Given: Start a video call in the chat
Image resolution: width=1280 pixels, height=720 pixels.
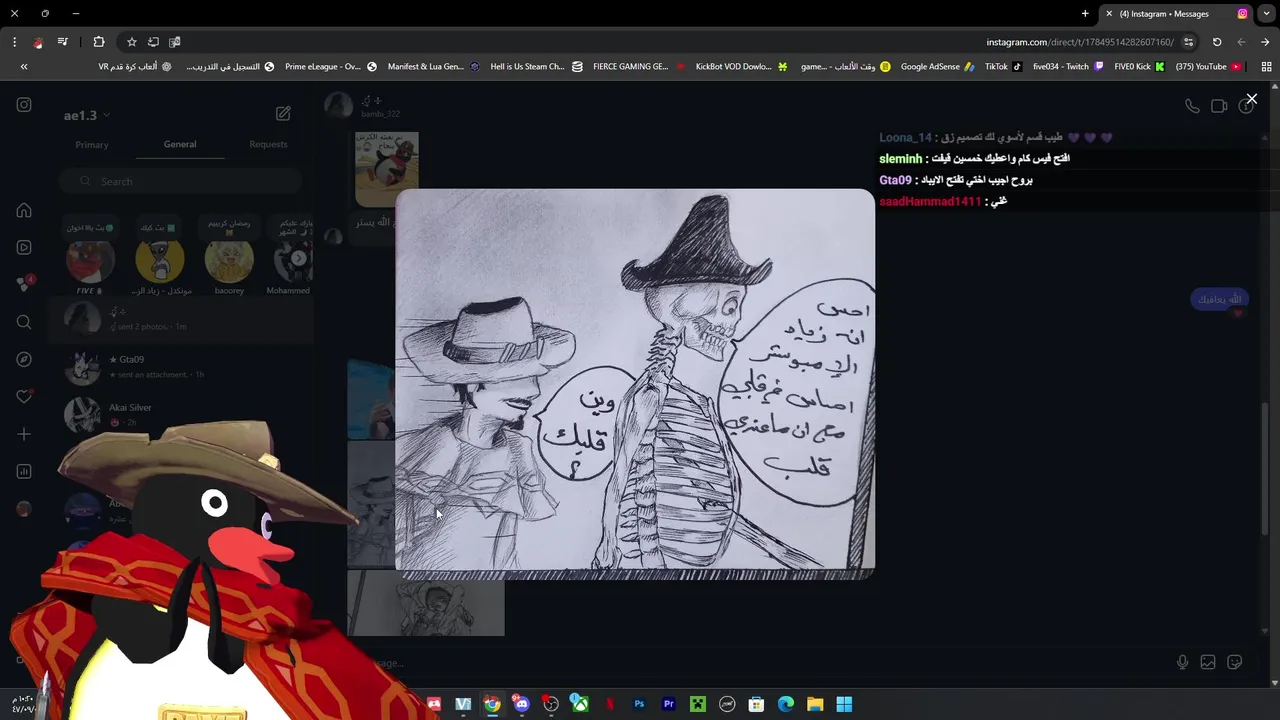Looking at the screenshot, I should click(x=1219, y=106).
